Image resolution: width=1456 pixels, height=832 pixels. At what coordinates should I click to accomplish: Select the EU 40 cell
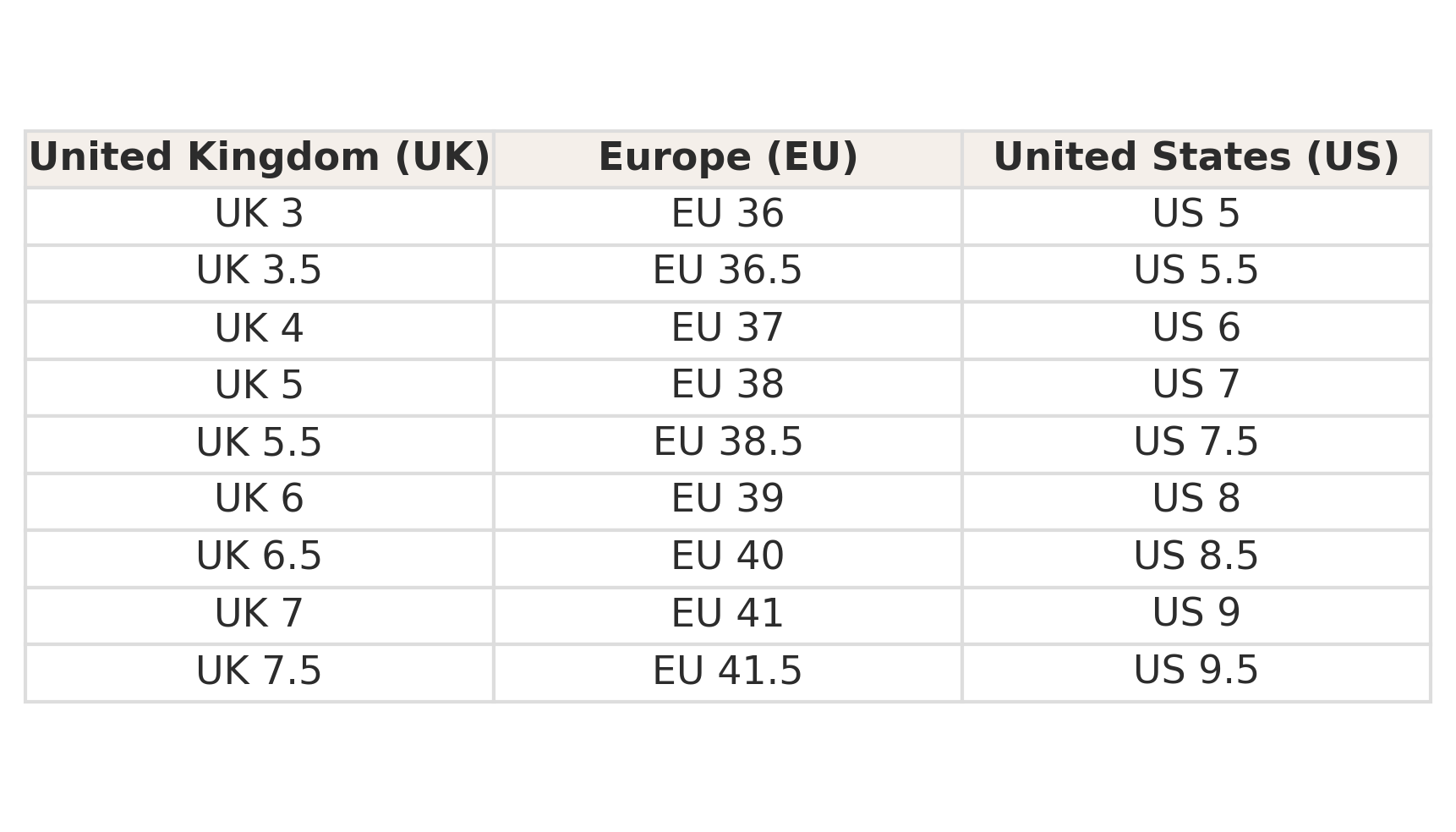(728, 557)
